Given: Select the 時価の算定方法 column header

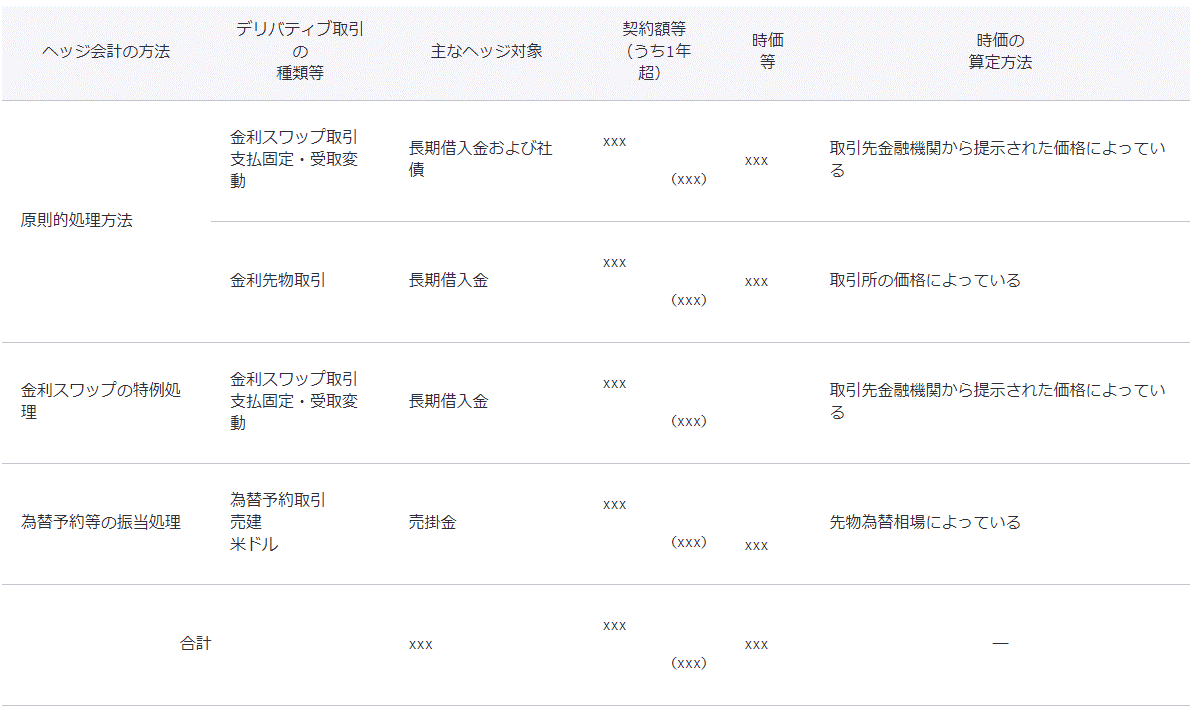Looking at the screenshot, I should pyautogui.click(x=999, y=51).
